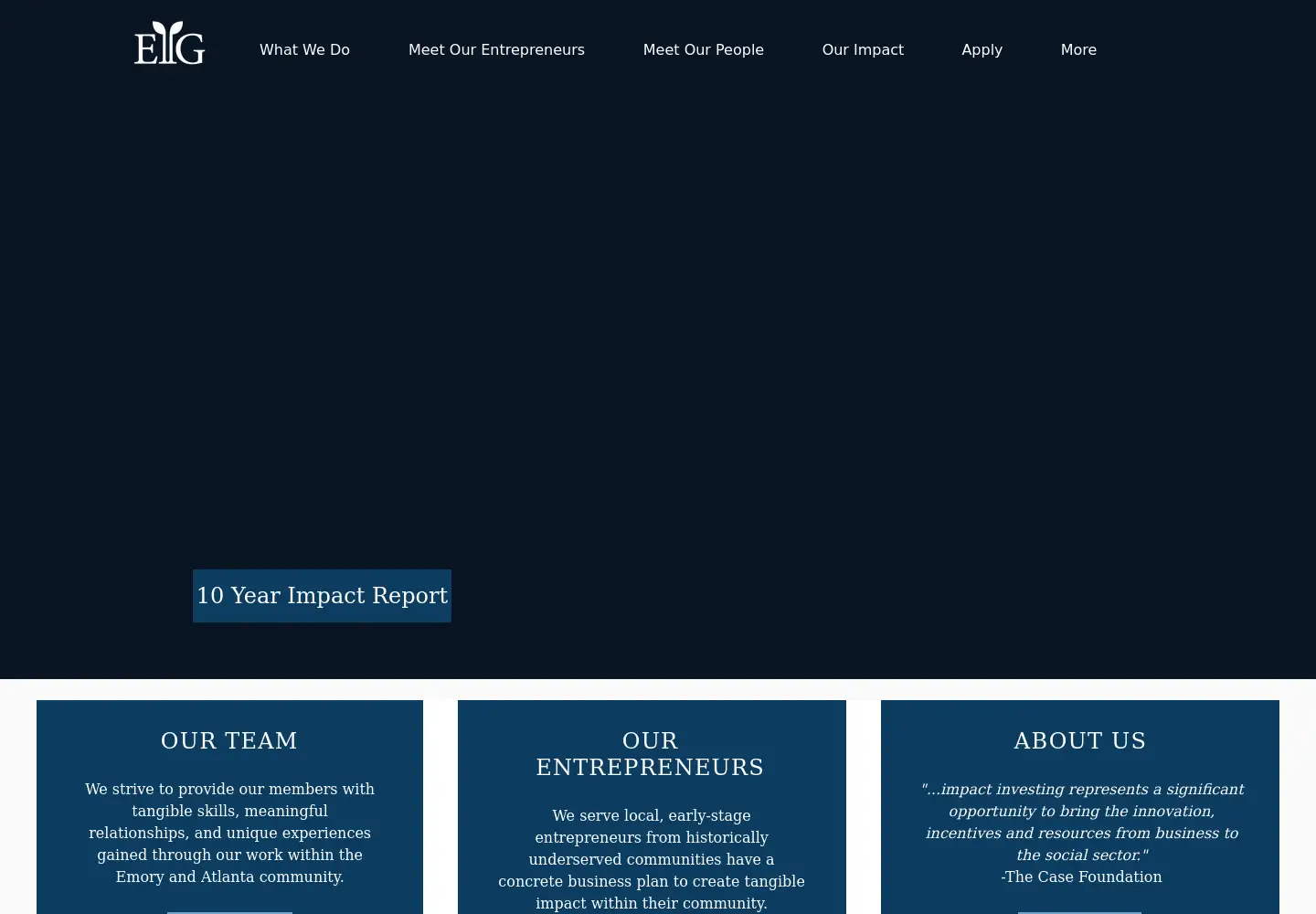Click the OUR TEAM heading
This screenshot has width=1316, height=914.
229,740
